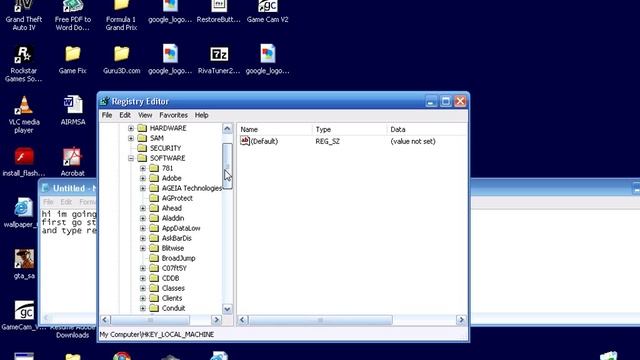The height and width of the screenshot is (360, 640).
Task: Sort values by Name column header
Action: [x=274, y=129]
